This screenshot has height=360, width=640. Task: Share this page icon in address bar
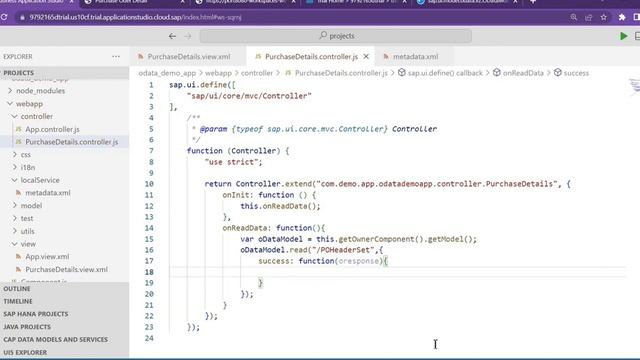click(589, 17)
